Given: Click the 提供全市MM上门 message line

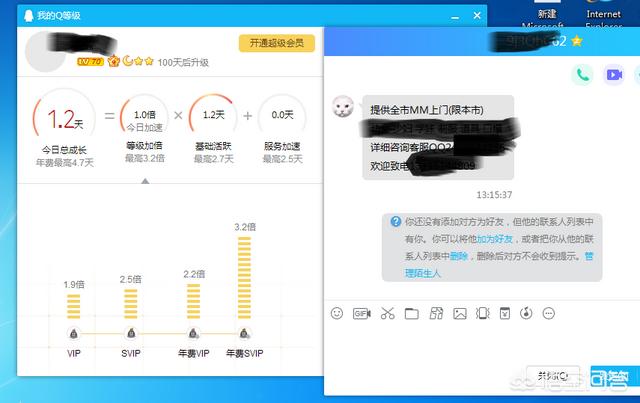Looking at the screenshot, I should pyautogui.click(x=427, y=110).
